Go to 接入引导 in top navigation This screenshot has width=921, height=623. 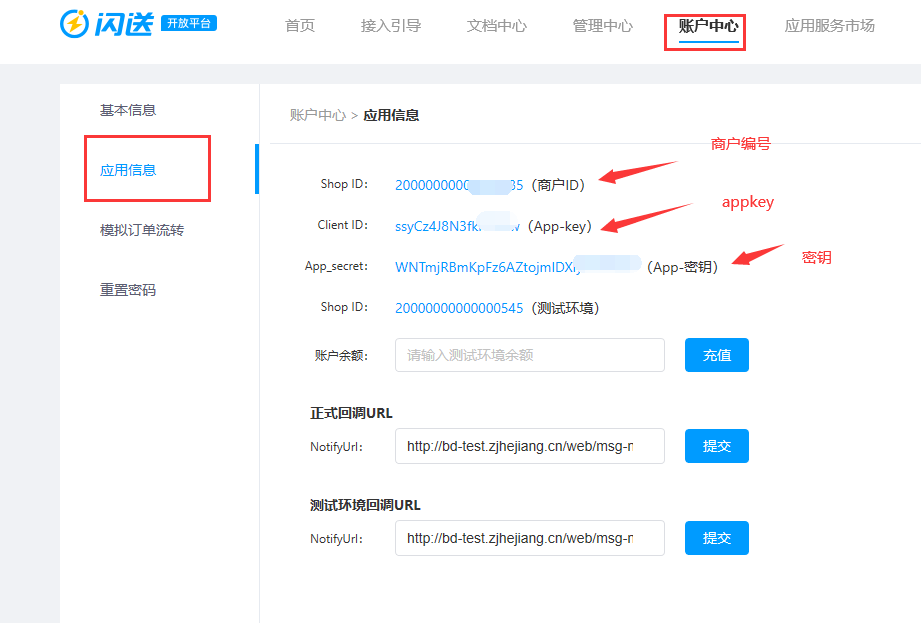(x=391, y=26)
